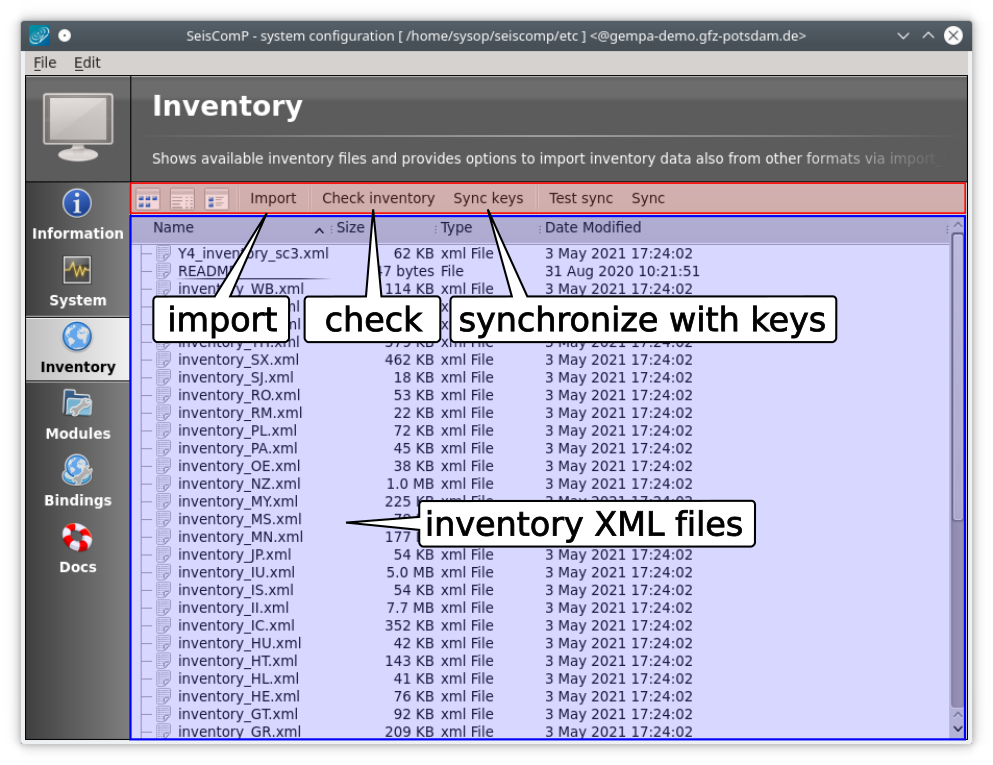Viewport: 993px width, 765px height.
Task: Open the System panel in sidebar
Action: point(77,282)
